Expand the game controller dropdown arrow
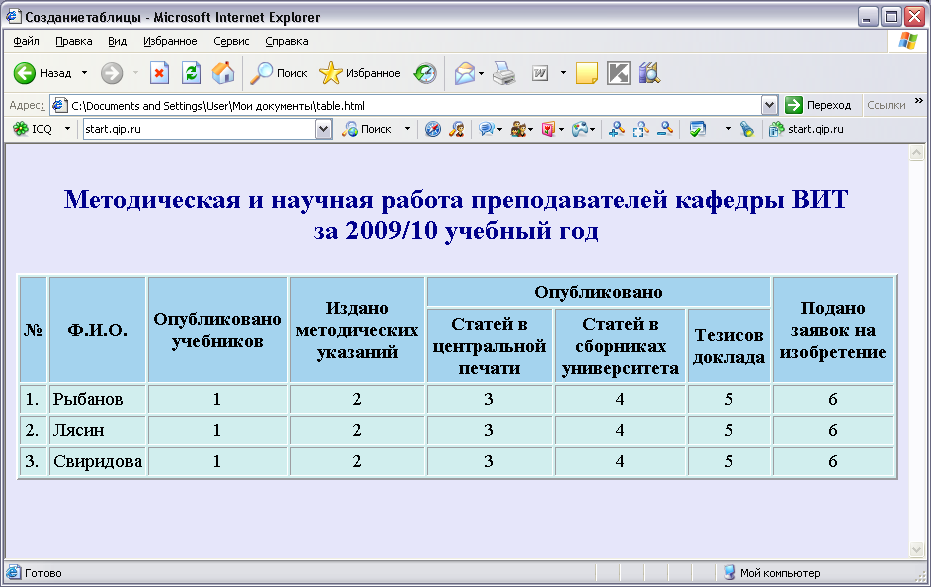The image size is (931, 587). click(593, 129)
